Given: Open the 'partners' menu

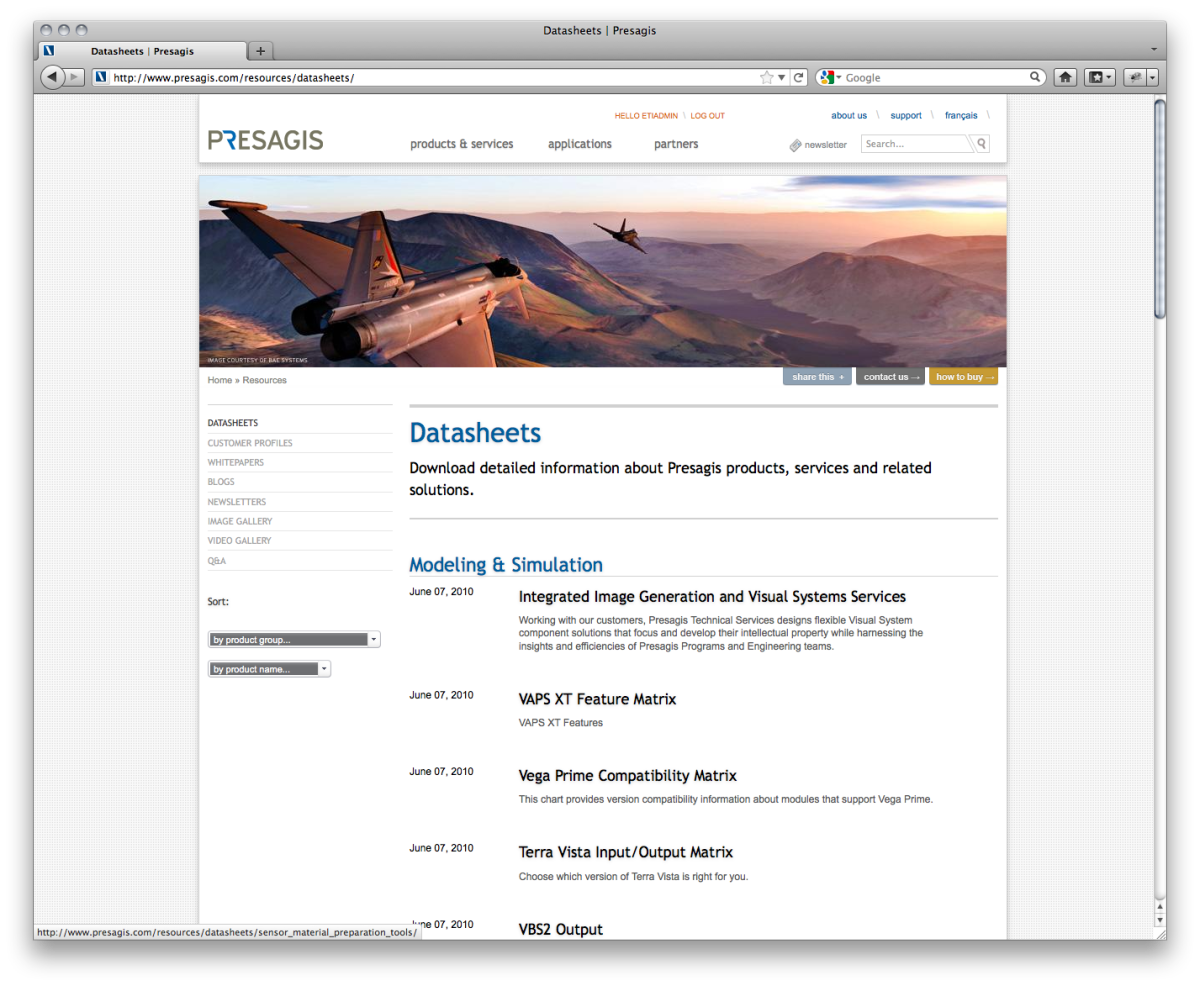Looking at the screenshot, I should pyautogui.click(x=676, y=144).
